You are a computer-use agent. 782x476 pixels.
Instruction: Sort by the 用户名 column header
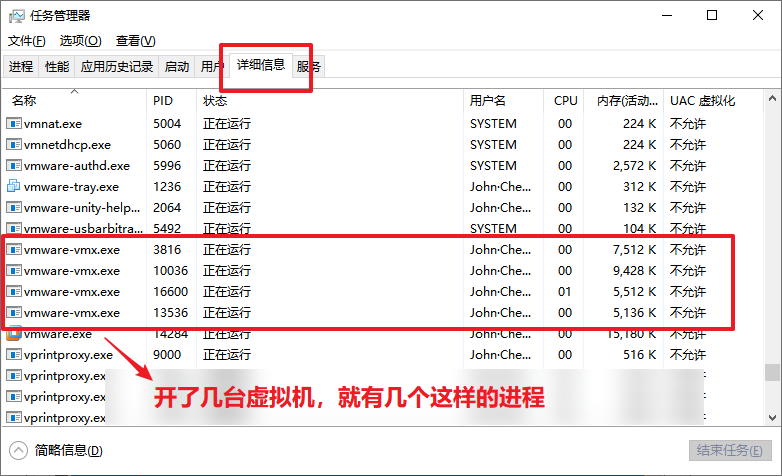tap(503, 101)
